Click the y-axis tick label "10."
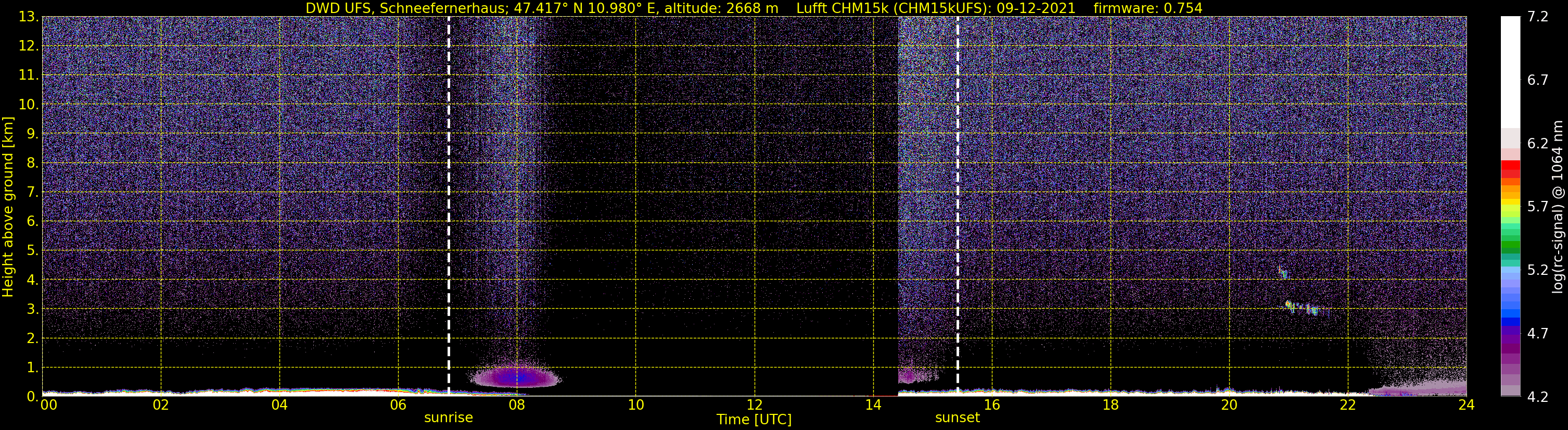The image size is (1568, 430). (29, 104)
